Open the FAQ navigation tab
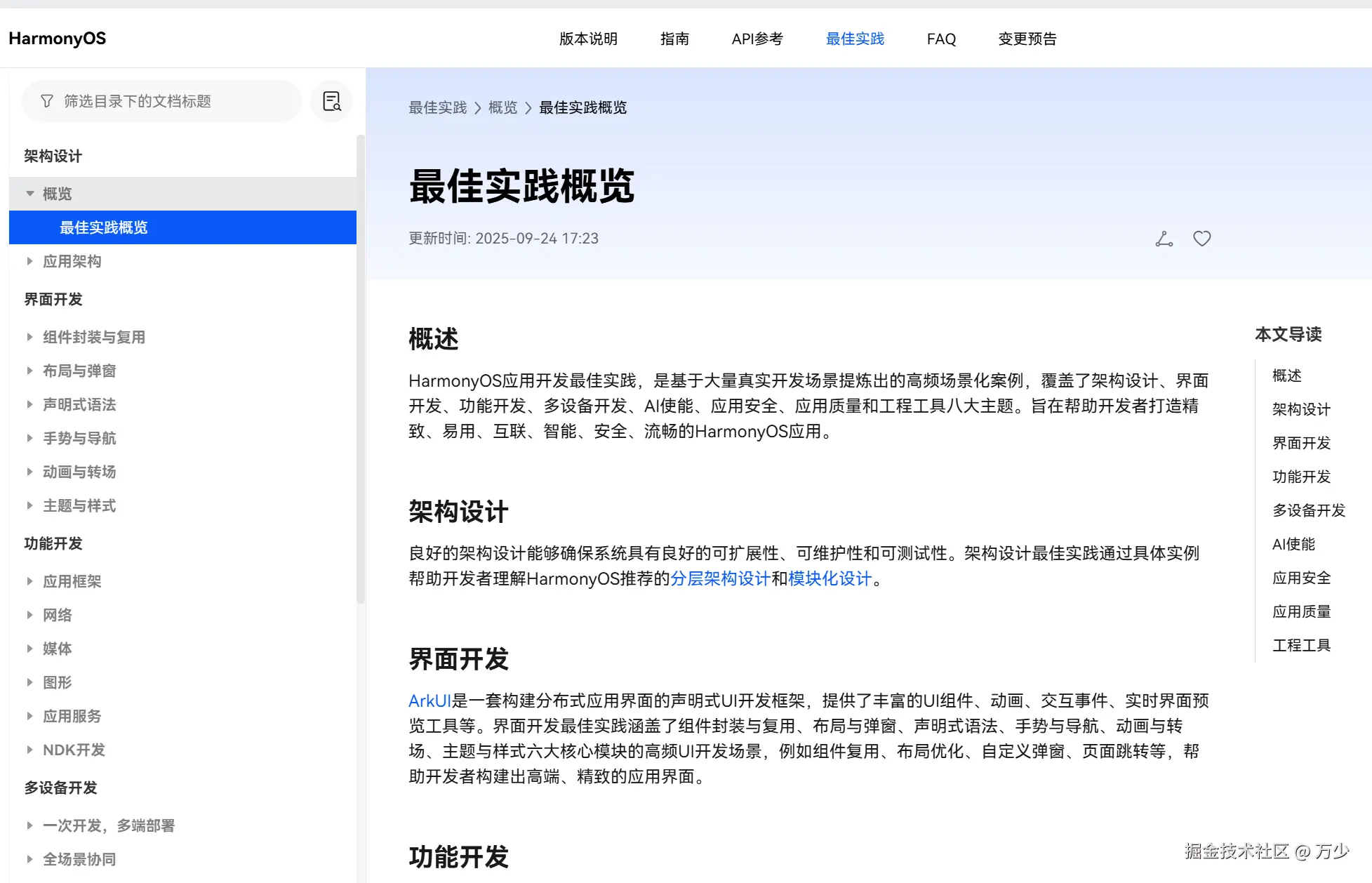 click(941, 39)
